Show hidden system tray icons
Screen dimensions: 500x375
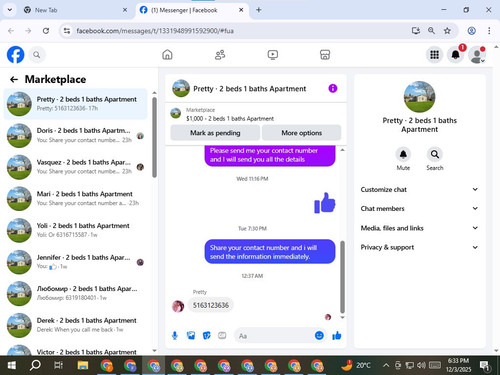(x=386, y=365)
